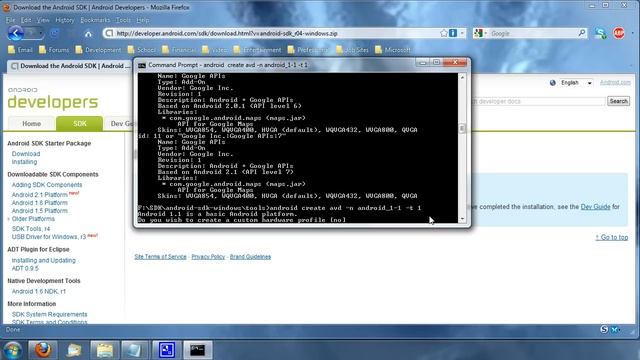Open the Financial bookmarks folder
The image size is (640, 360).
point(179,50)
